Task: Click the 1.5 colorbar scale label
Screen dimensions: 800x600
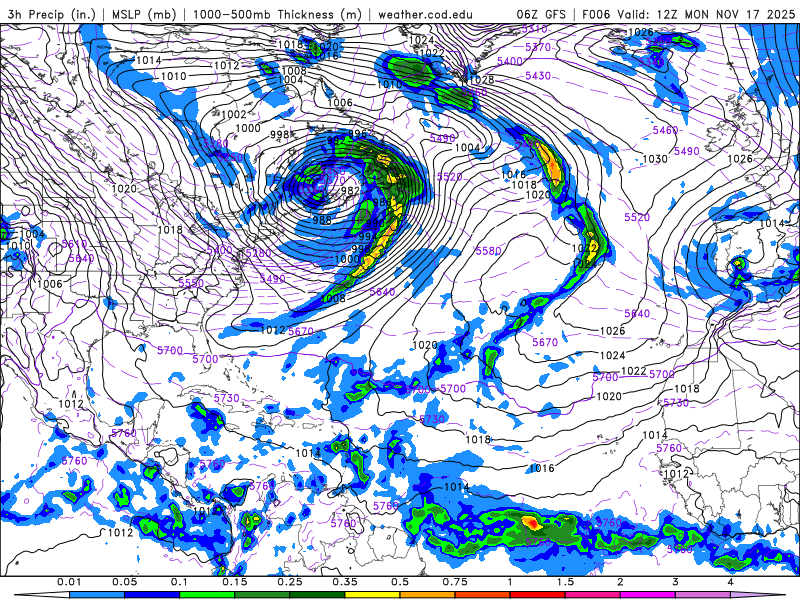Action: tap(565, 582)
